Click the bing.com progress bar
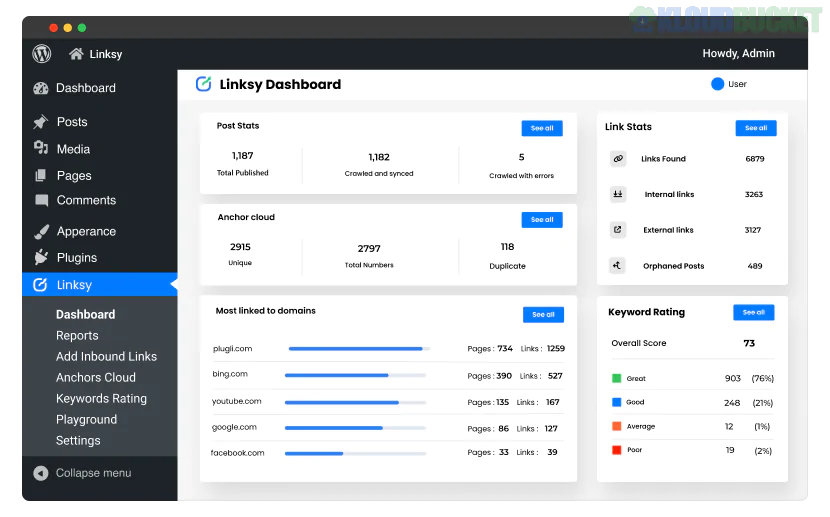The width and height of the screenshot is (830, 517). 355,375
